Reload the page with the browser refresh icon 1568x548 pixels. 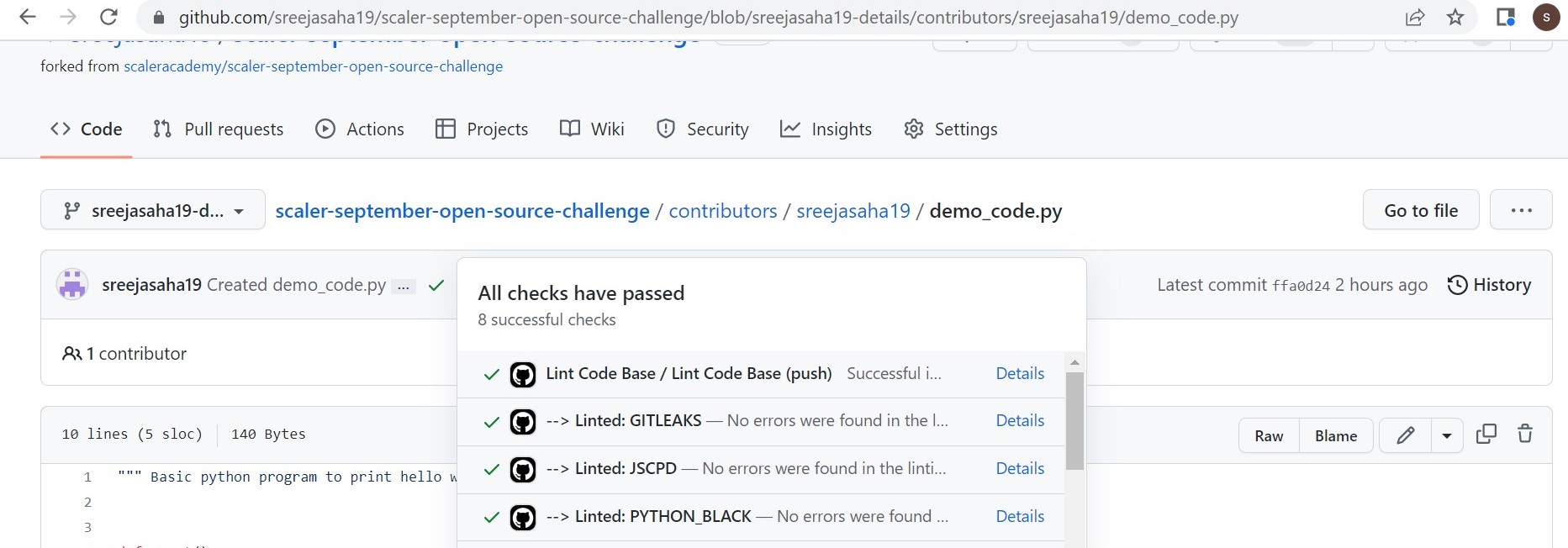pyautogui.click(x=108, y=17)
